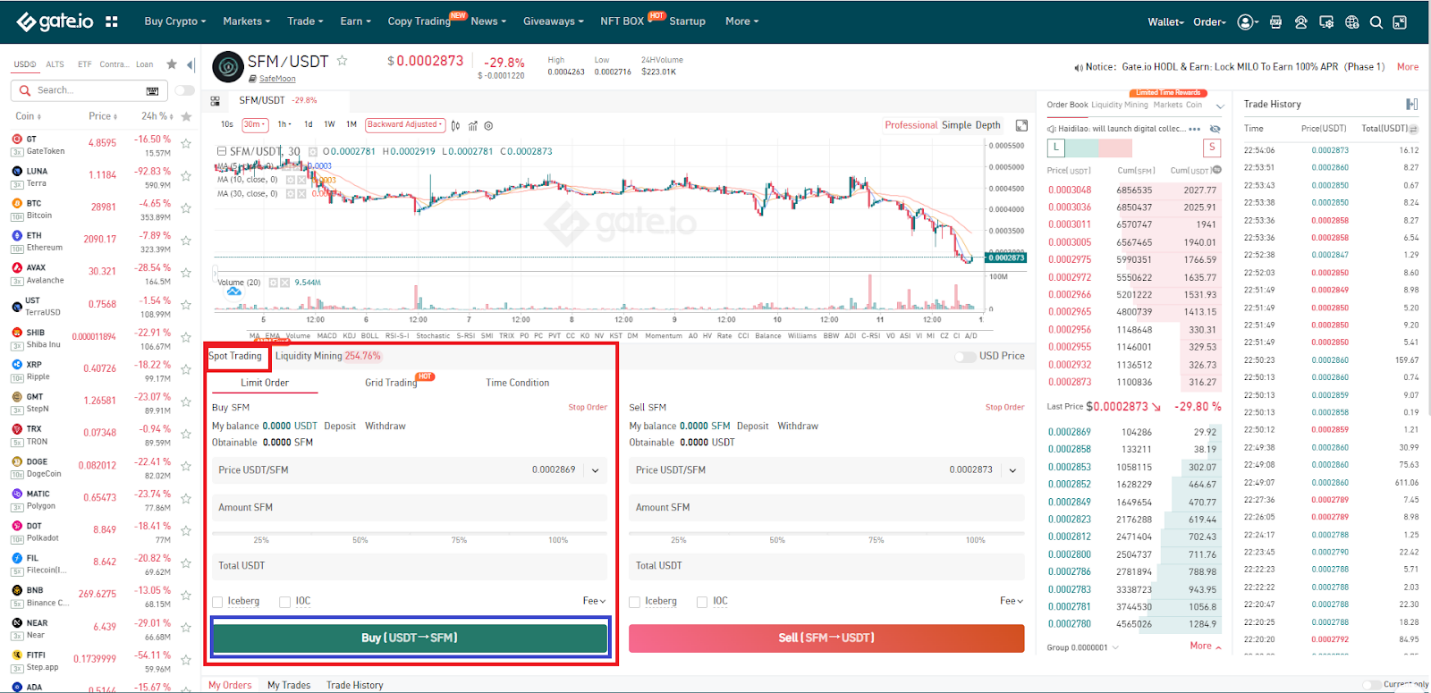The image size is (1431, 693).
Task: Favorite the SFM/USDT pair star
Action: [342, 61]
